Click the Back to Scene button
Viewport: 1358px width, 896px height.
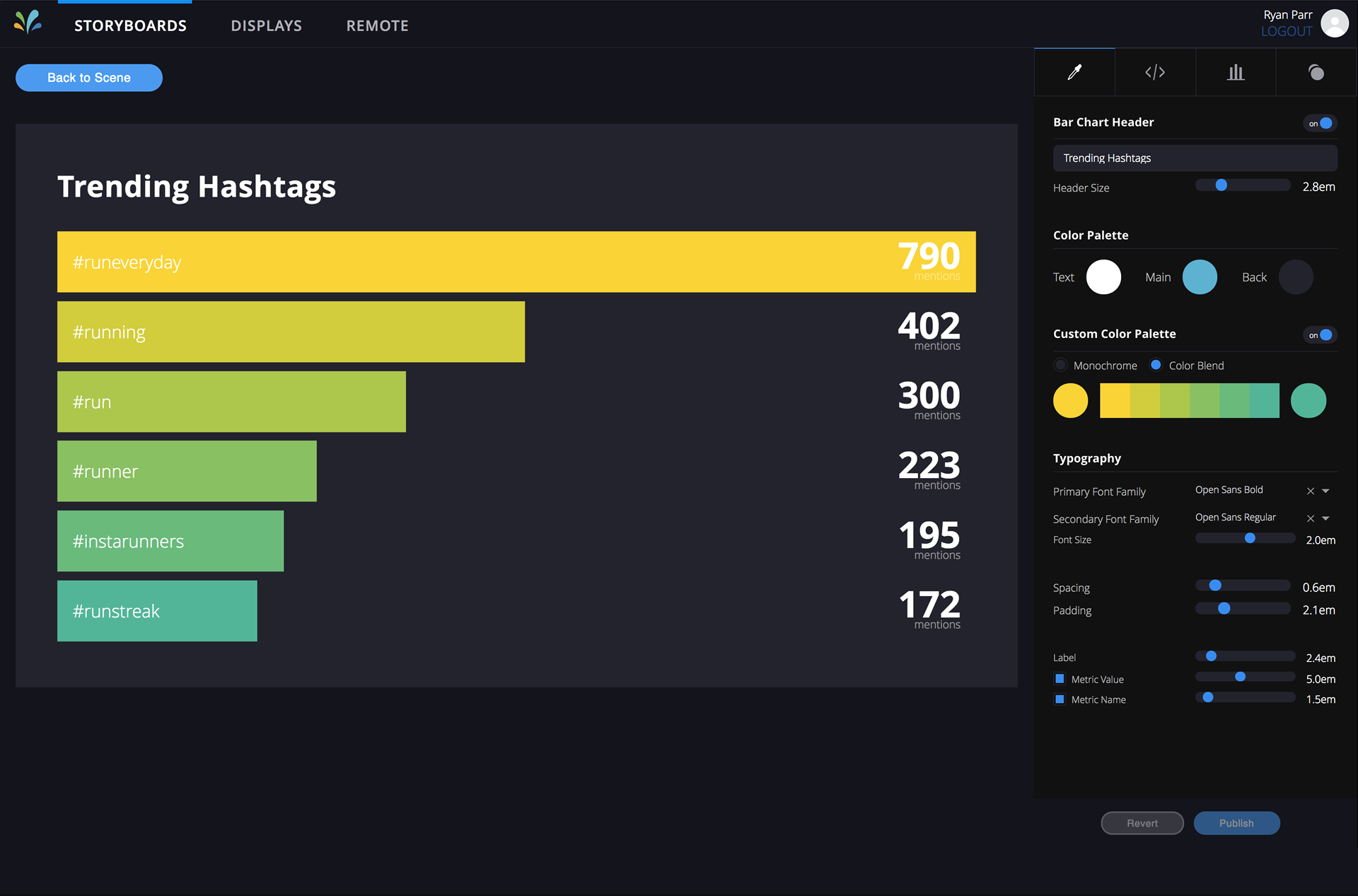[89, 78]
